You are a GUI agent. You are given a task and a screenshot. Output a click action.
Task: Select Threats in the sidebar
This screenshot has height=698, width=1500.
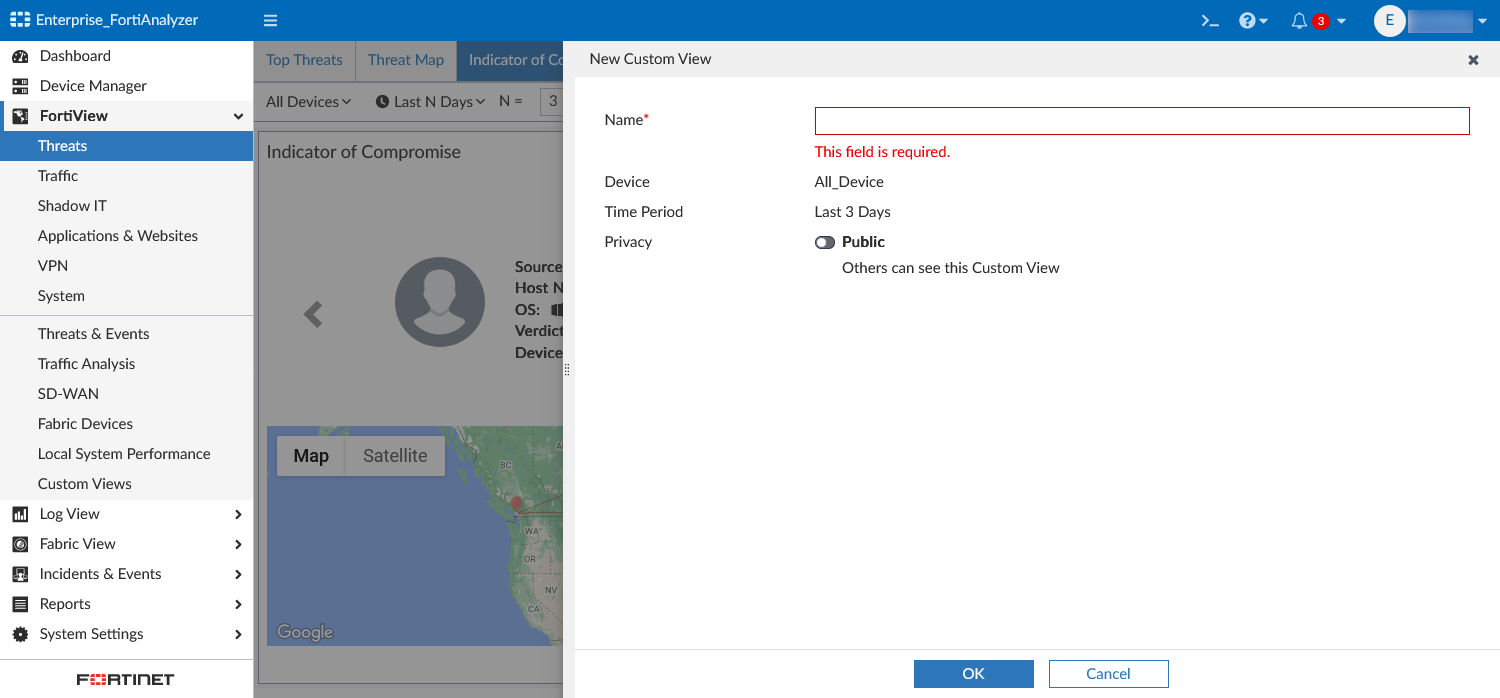click(126, 146)
